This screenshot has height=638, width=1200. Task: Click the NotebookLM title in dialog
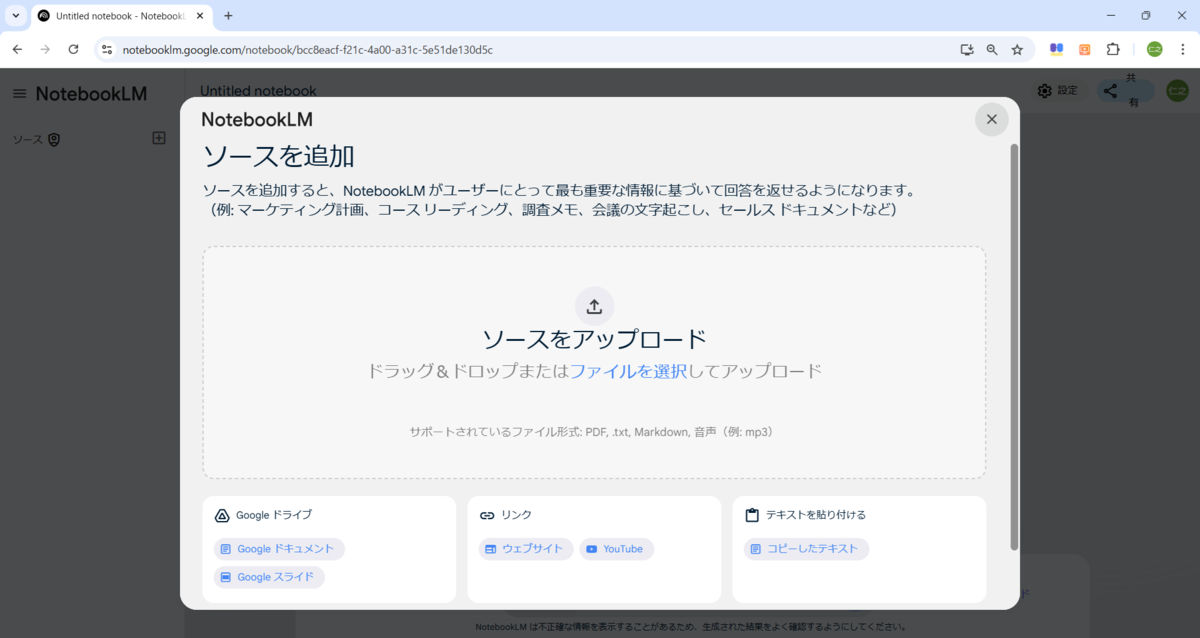[257, 119]
